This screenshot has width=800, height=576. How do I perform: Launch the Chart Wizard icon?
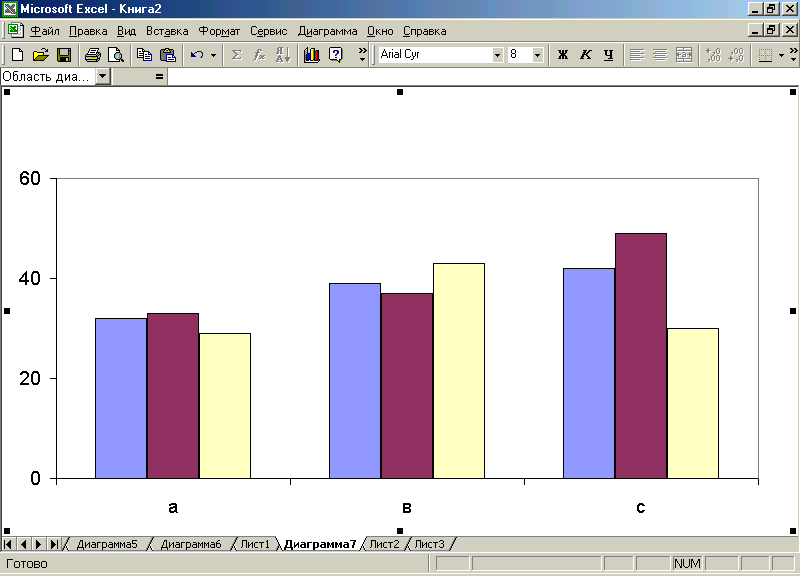coord(312,55)
